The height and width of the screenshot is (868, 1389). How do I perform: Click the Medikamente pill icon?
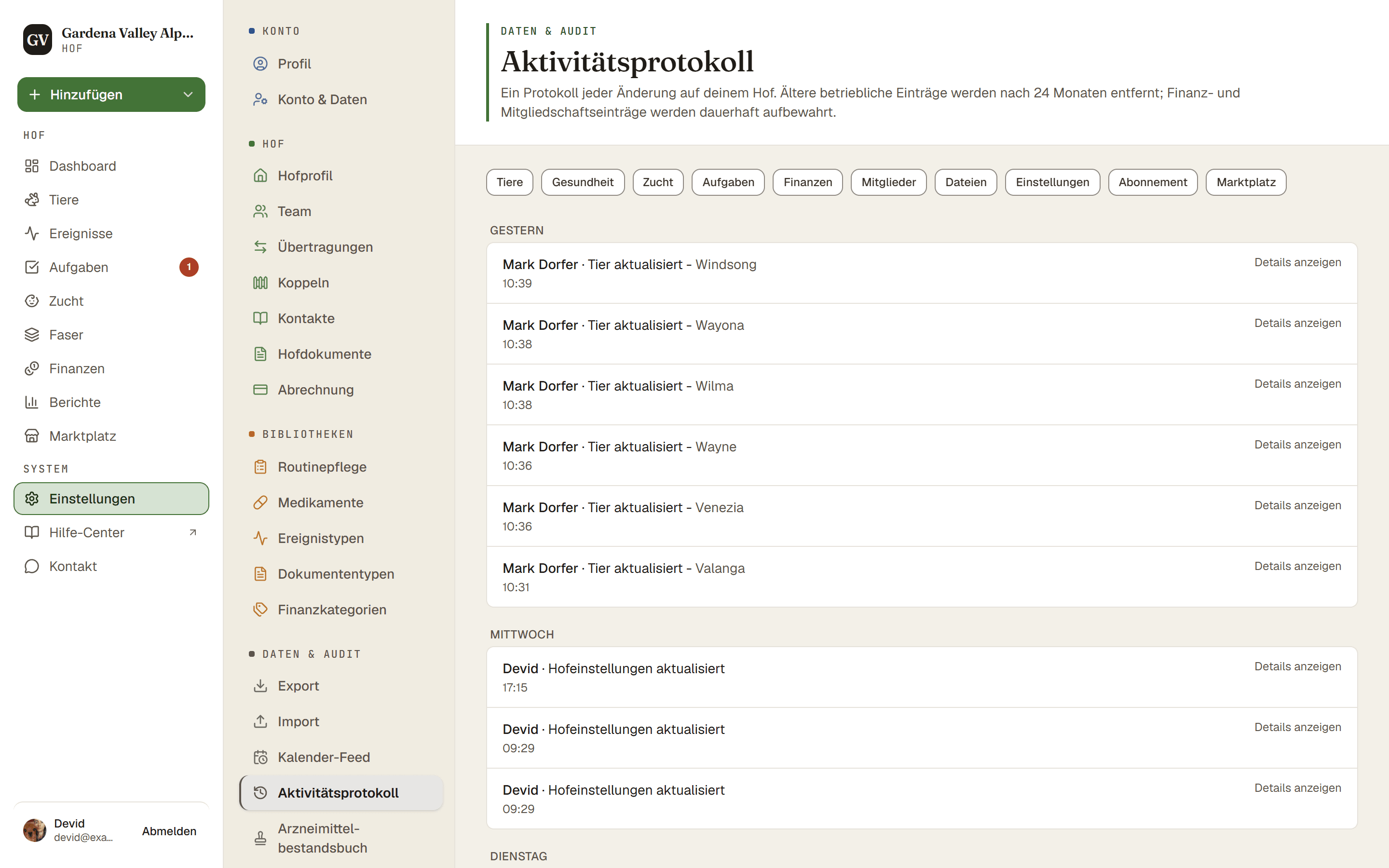(260, 503)
